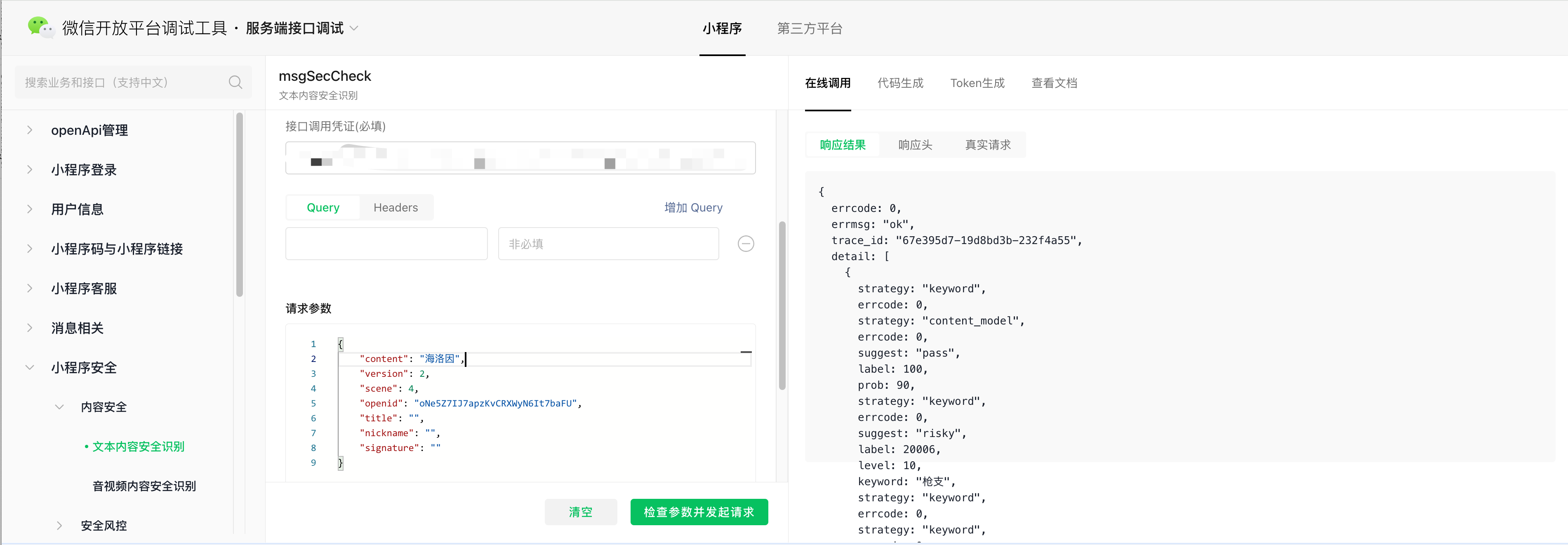Select the 小程序登录 tree label
This screenshot has height=545, width=1568.
(84, 170)
